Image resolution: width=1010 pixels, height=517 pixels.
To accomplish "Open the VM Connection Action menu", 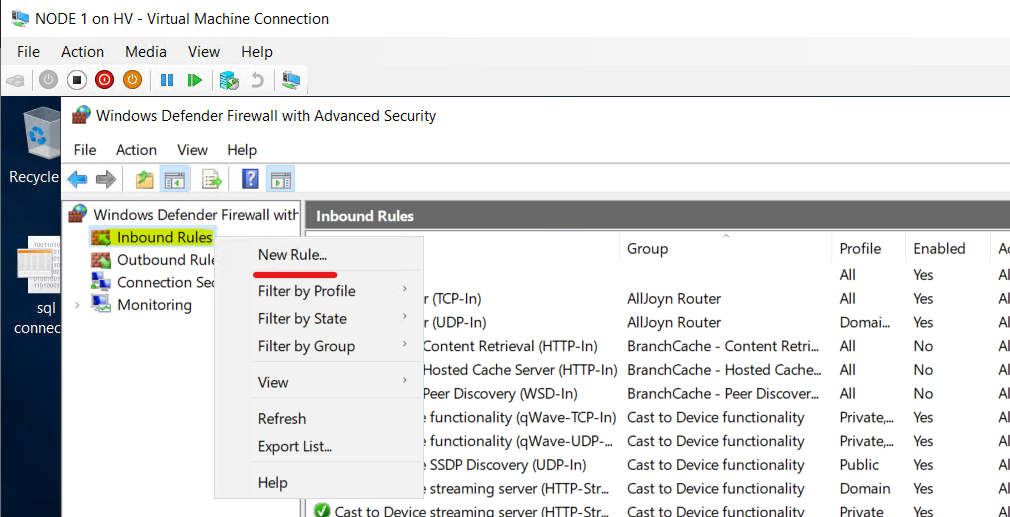I will [x=82, y=52].
